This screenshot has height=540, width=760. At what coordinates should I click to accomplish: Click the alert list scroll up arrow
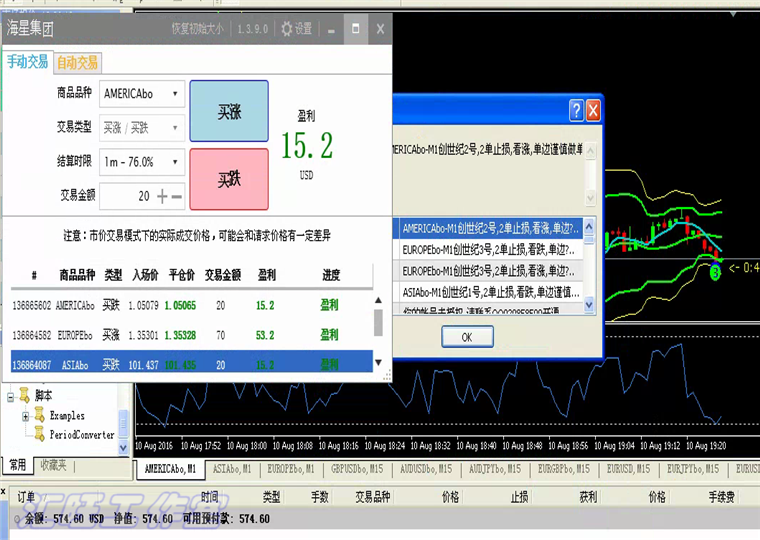tap(589, 226)
